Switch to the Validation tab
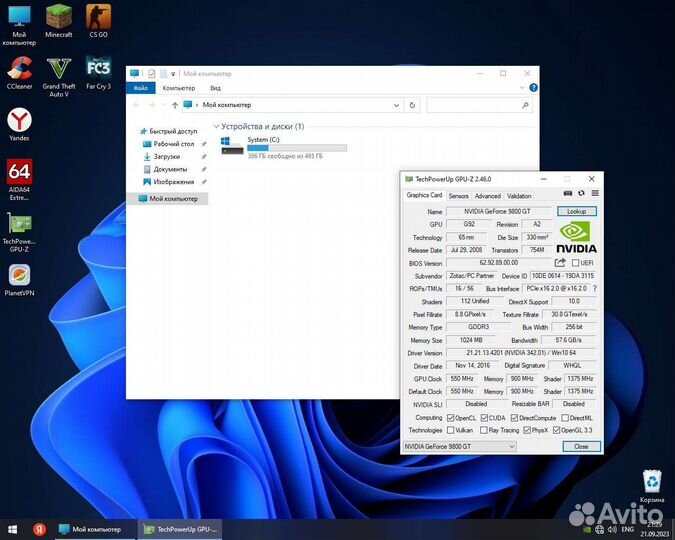The width and height of the screenshot is (675, 540). (519, 196)
